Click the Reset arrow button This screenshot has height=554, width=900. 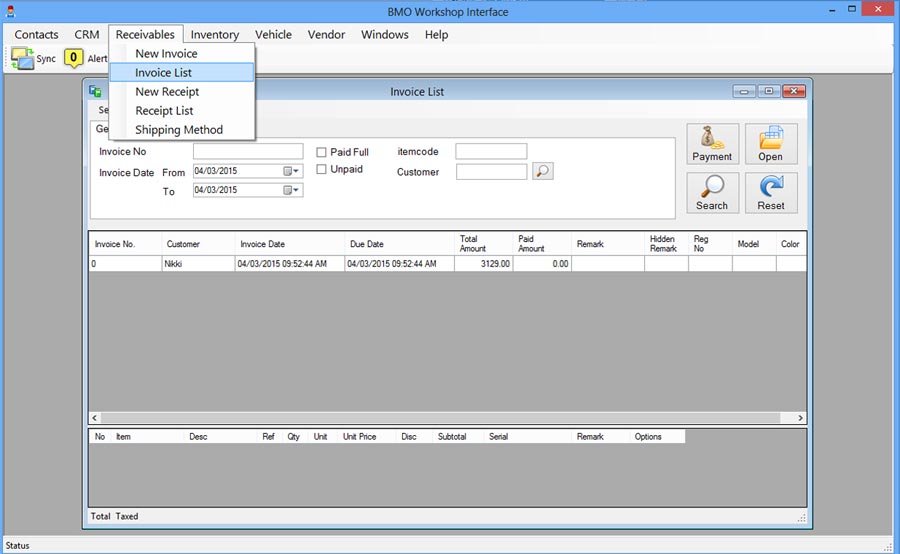771,193
